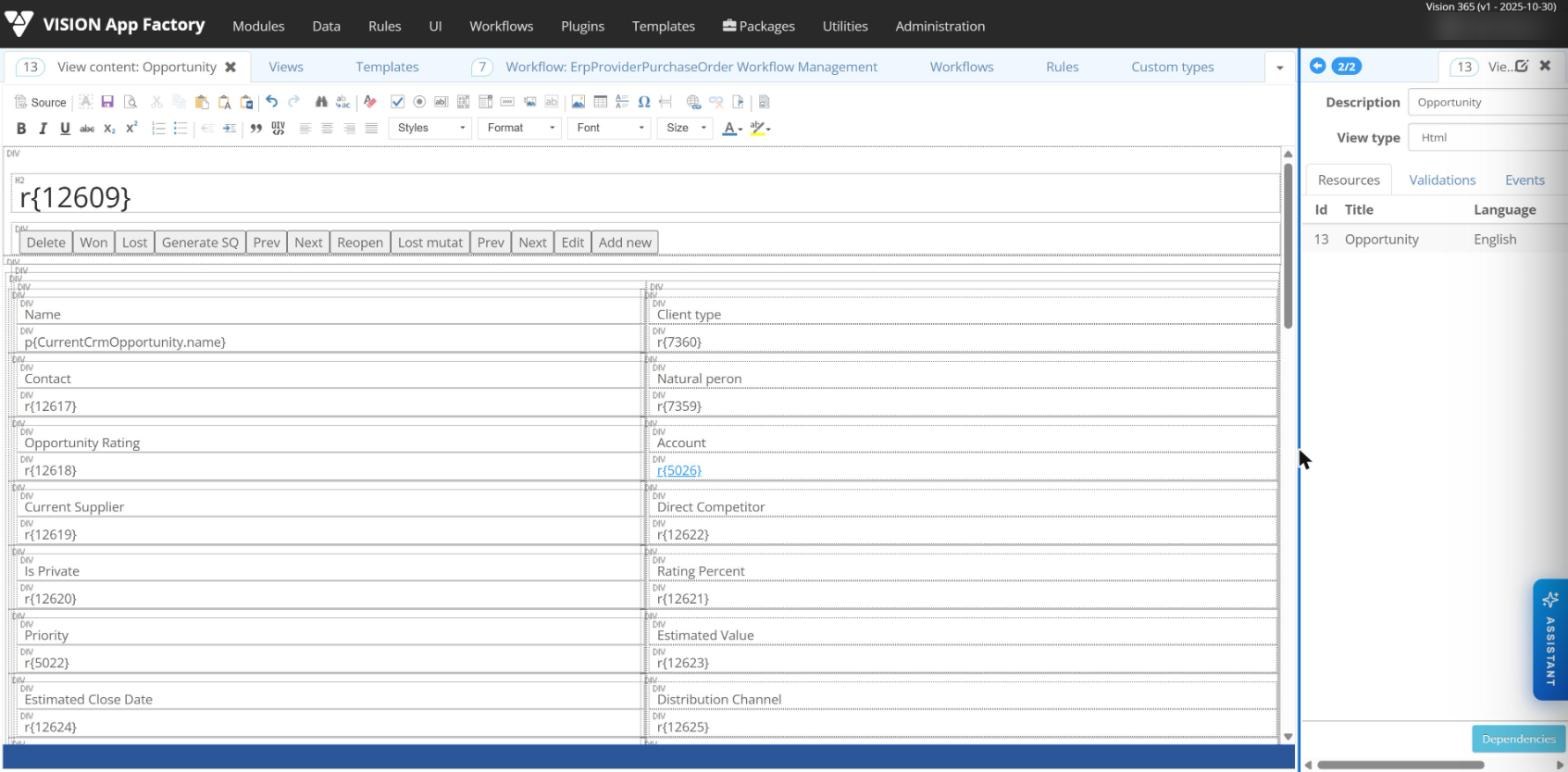Open the Size dropdown
The height and width of the screenshot is (772, 1568).
[x=685, y=128]
